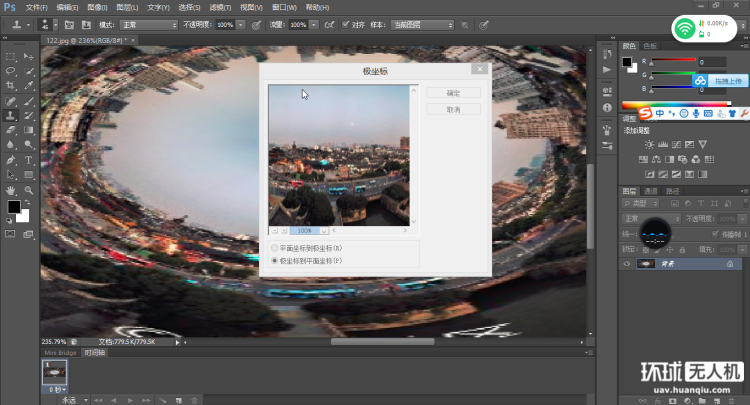750x405 pixels.
Task: Select the Lasso tool
Action: pyautogui.click(x=11, y=71)
